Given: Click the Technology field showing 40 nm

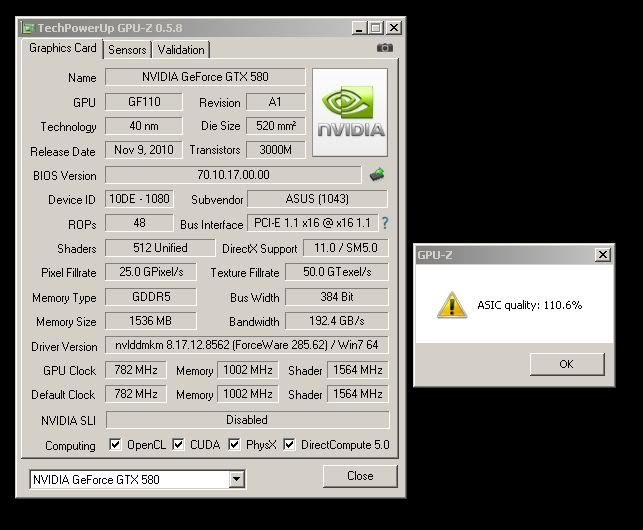Looking at the screenshot, I should 144,126.
